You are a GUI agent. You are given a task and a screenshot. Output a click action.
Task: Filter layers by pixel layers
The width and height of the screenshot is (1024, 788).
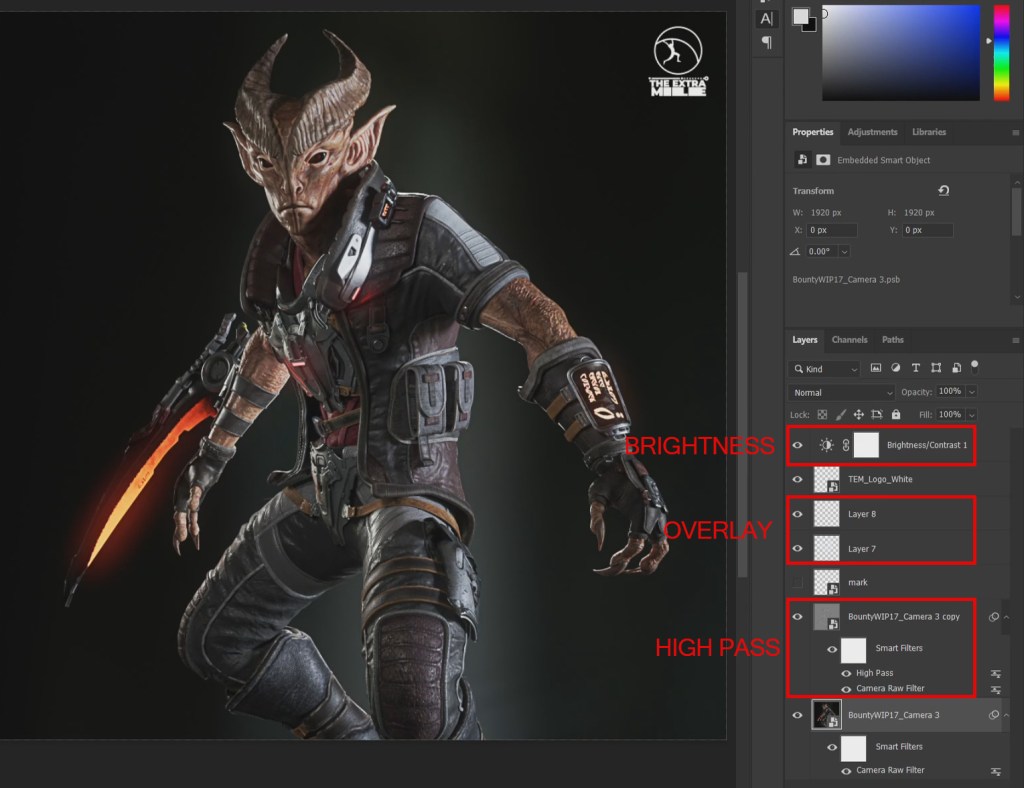coord(876,368)
